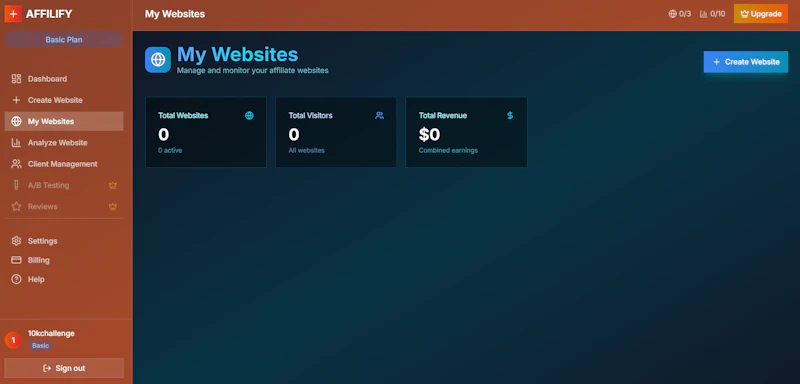The image size is (800, 384).
Task: Click the globe 0/3 websites counter in header
Action: coord(680,14)
